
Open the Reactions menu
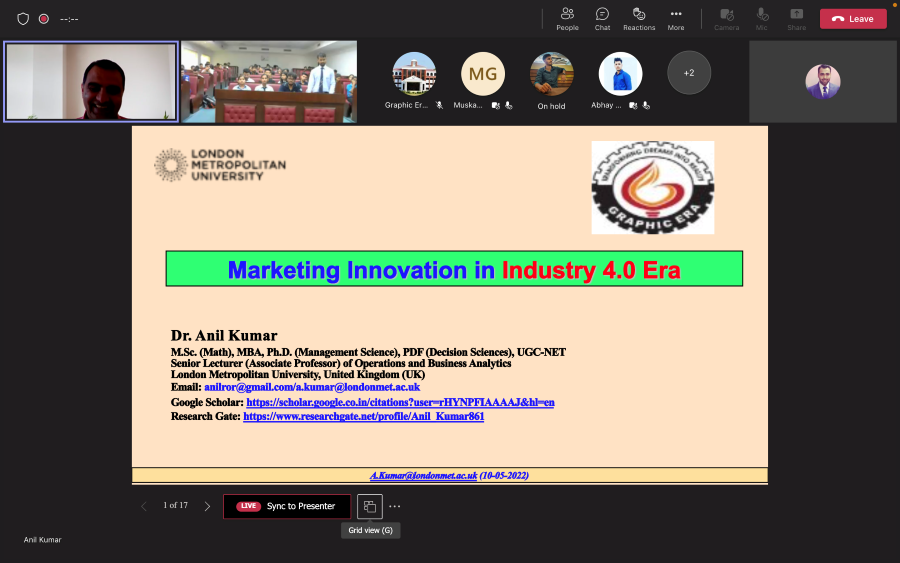[639, 19]
